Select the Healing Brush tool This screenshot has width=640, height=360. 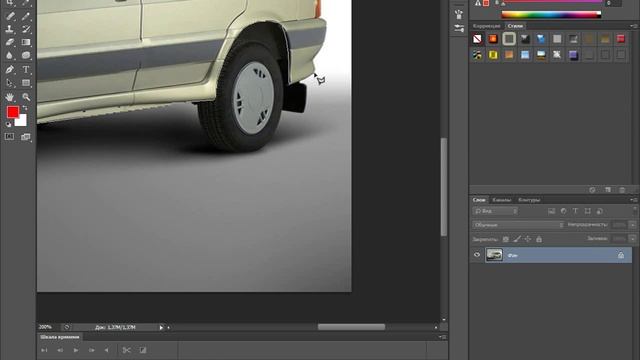10,16
